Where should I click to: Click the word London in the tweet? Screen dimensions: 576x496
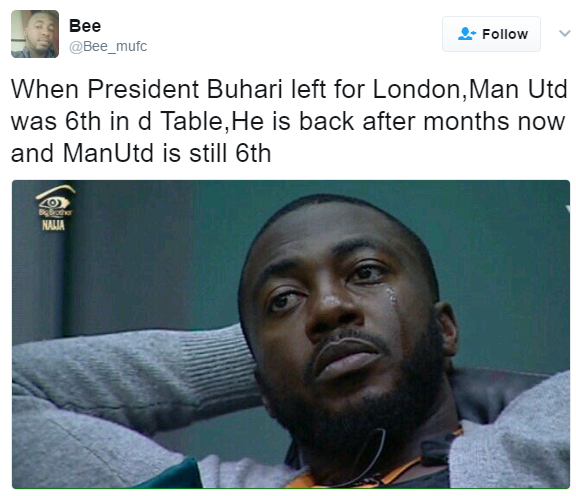pyautogui.click(x=417, y=89)
